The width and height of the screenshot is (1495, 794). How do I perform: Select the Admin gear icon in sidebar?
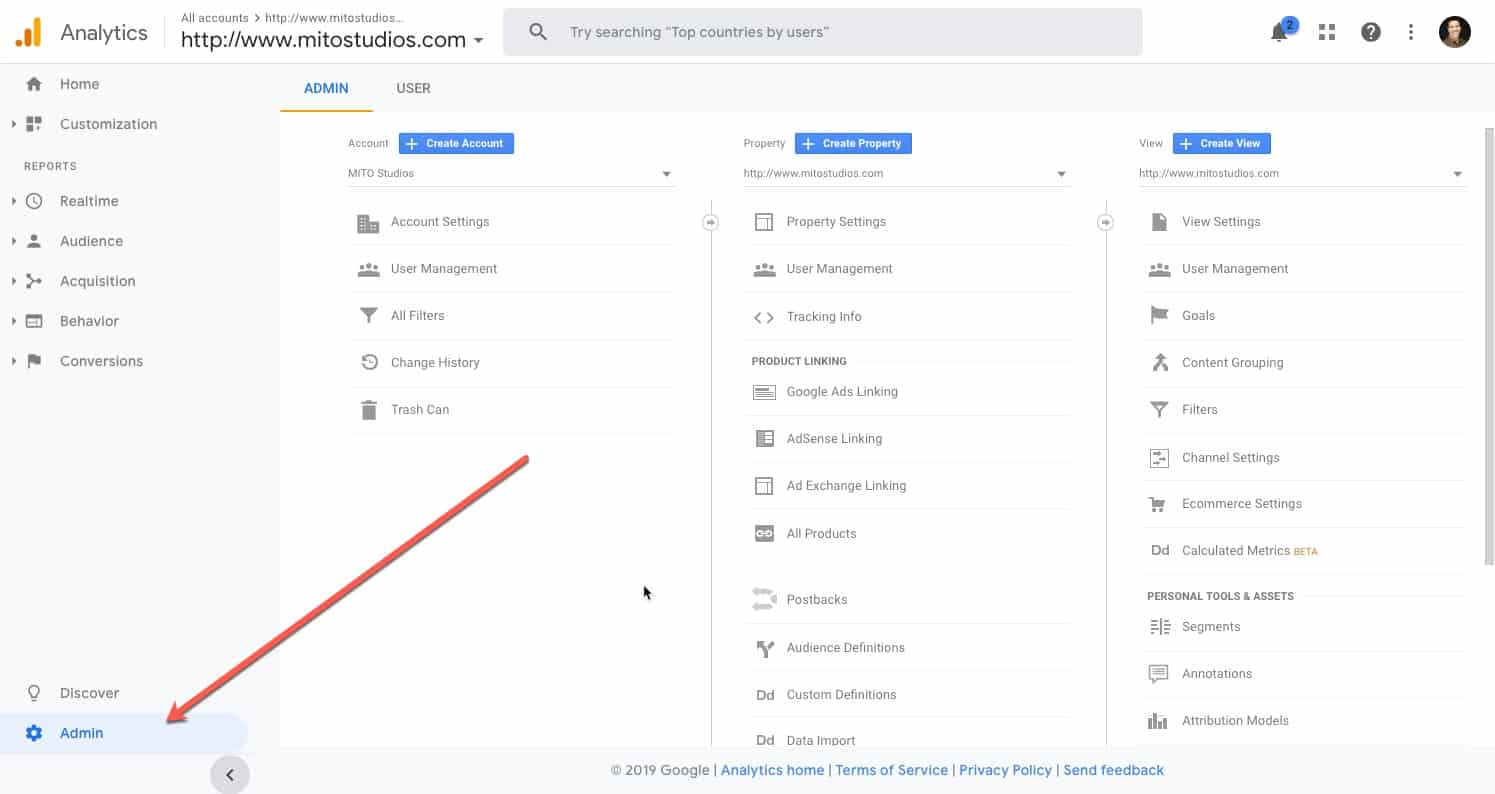click(x=34, y=733)
